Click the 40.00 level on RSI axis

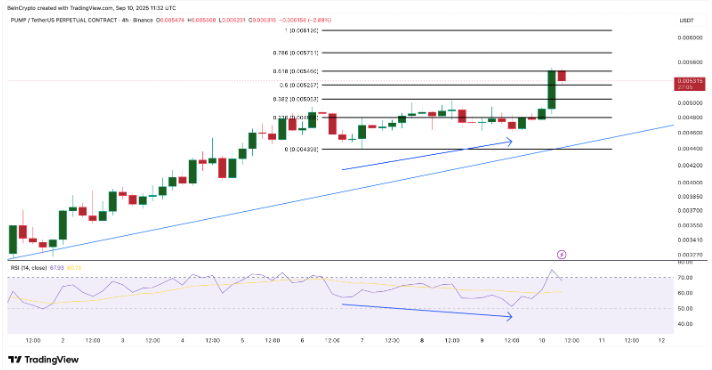tap(685, 324)
